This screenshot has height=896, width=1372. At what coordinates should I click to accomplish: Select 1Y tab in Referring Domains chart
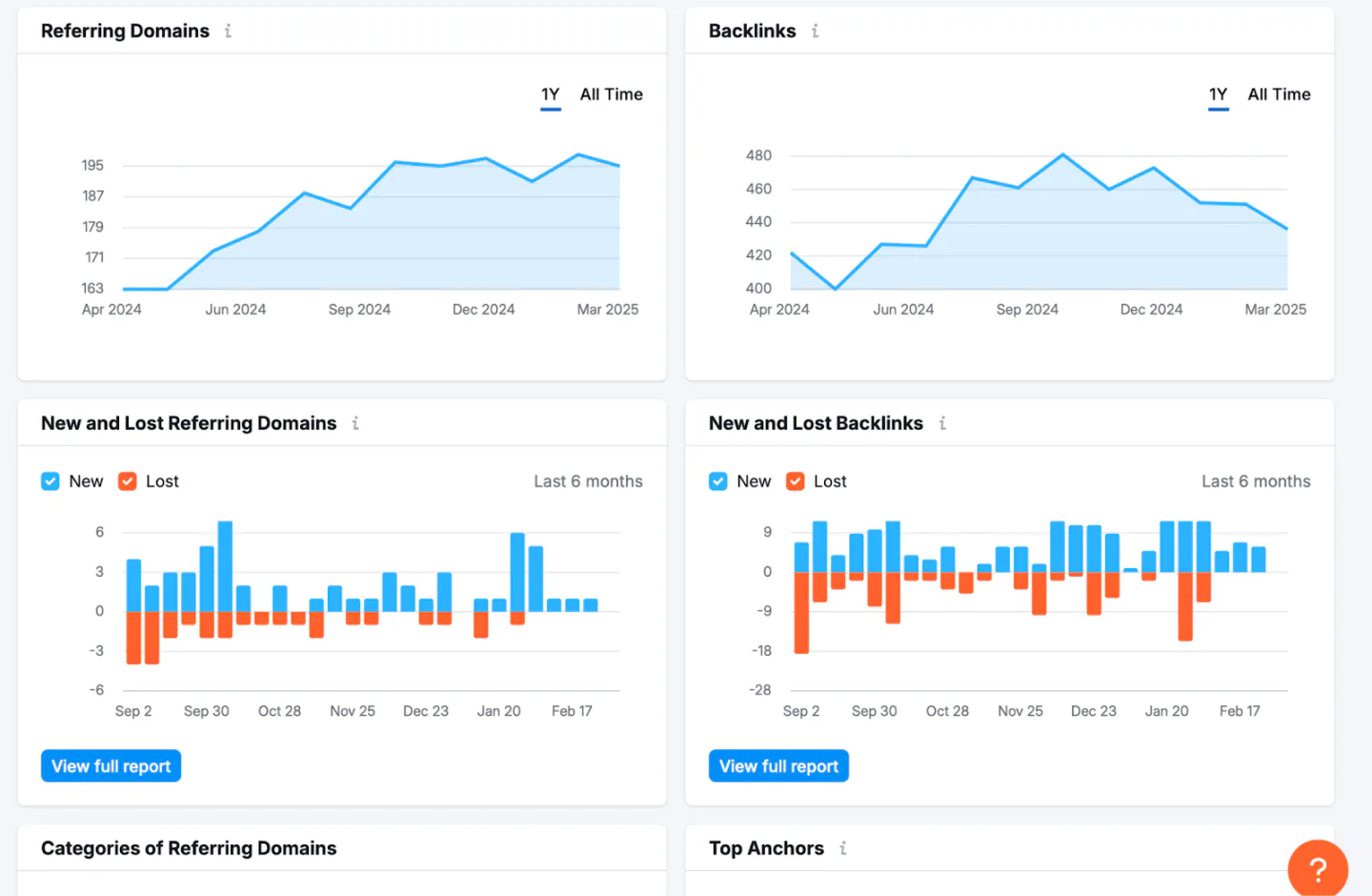[x=551, y=95]
